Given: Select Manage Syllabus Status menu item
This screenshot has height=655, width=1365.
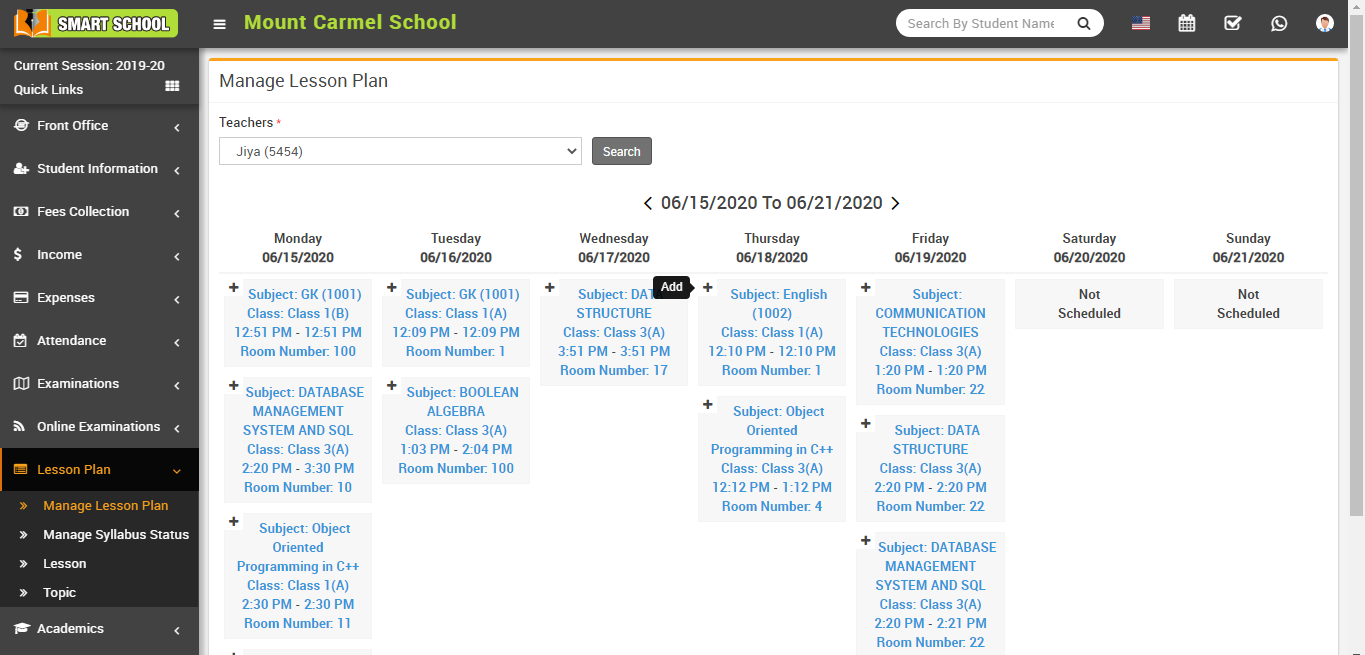Looking at the screenshot, I should [114, 534].
